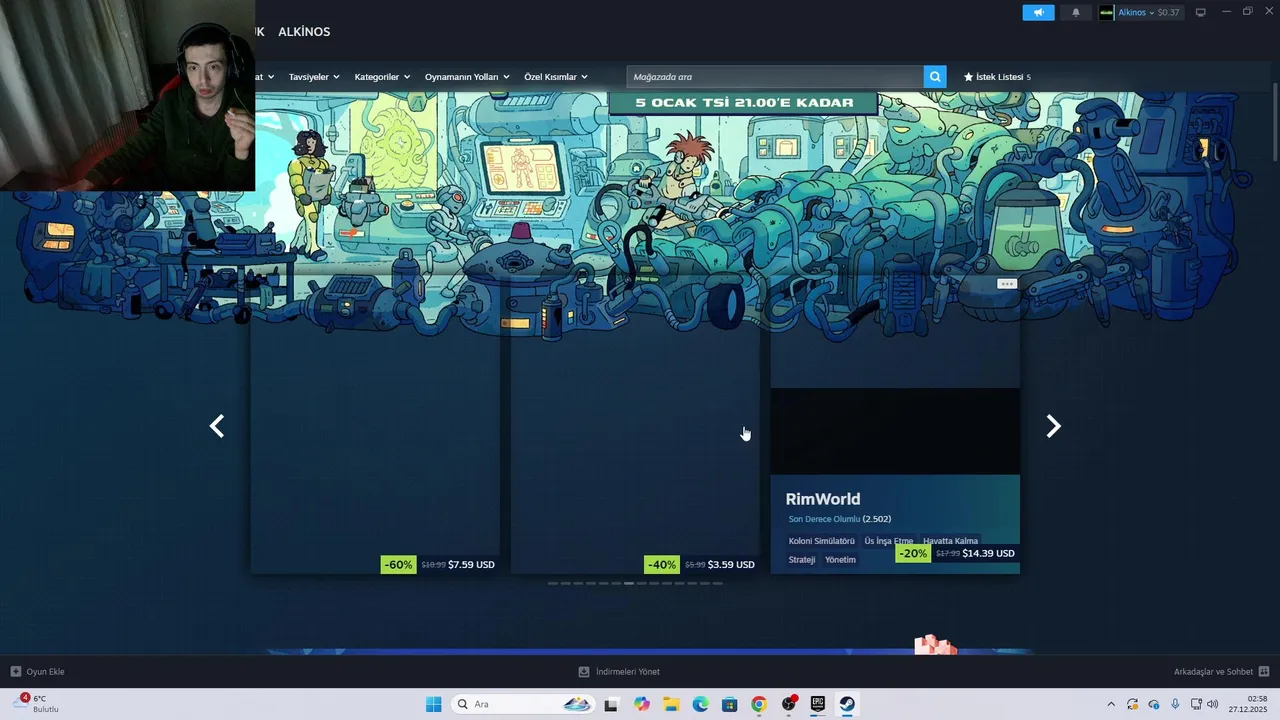
Task: Open Google Chrome from taskbar
Action: coord(759,704)
